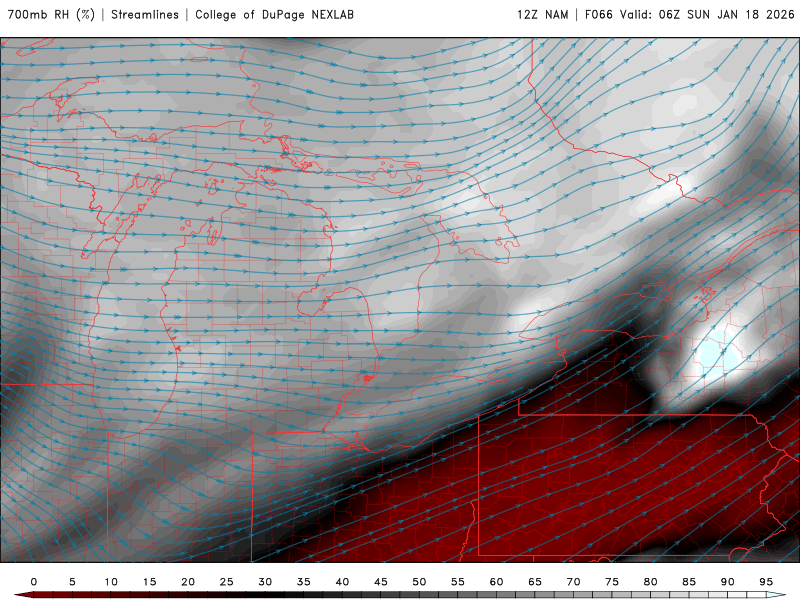Click the colorbar label '40'

click(x=342, y=582)
